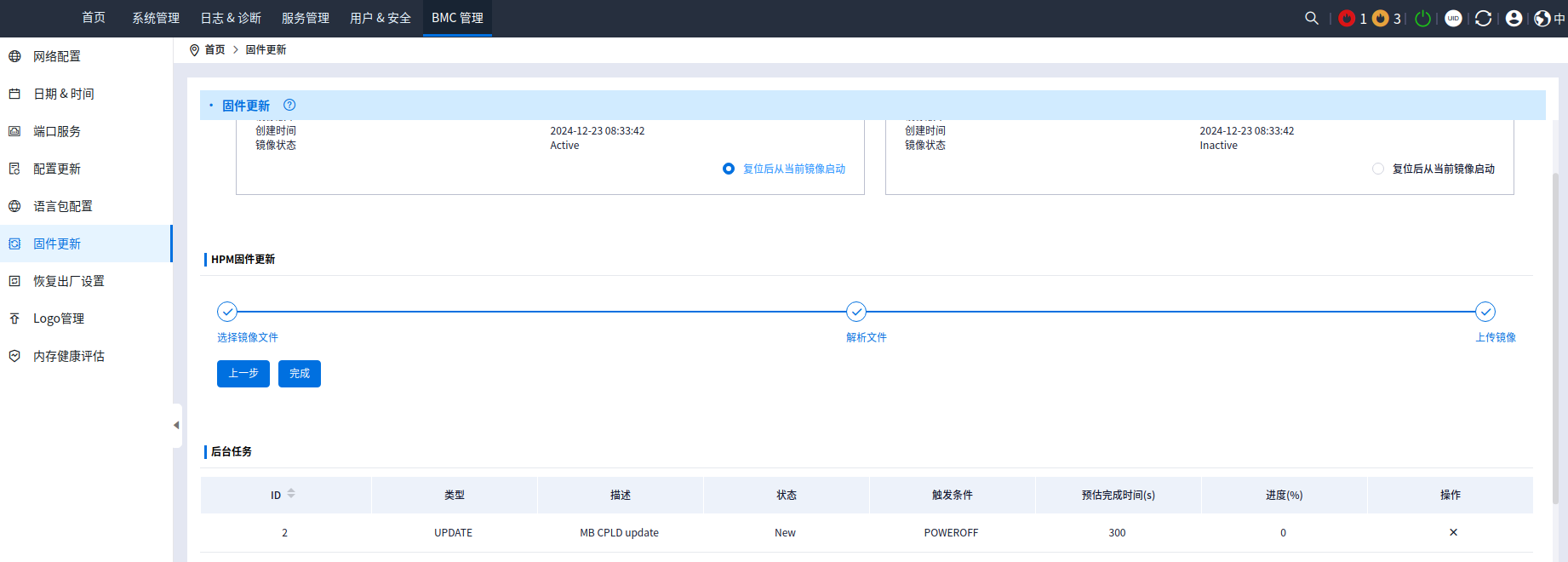This screenshot has height=562, width=1568.
Task: Open the orange warning alarm indicator
Action: point(1381,18)
